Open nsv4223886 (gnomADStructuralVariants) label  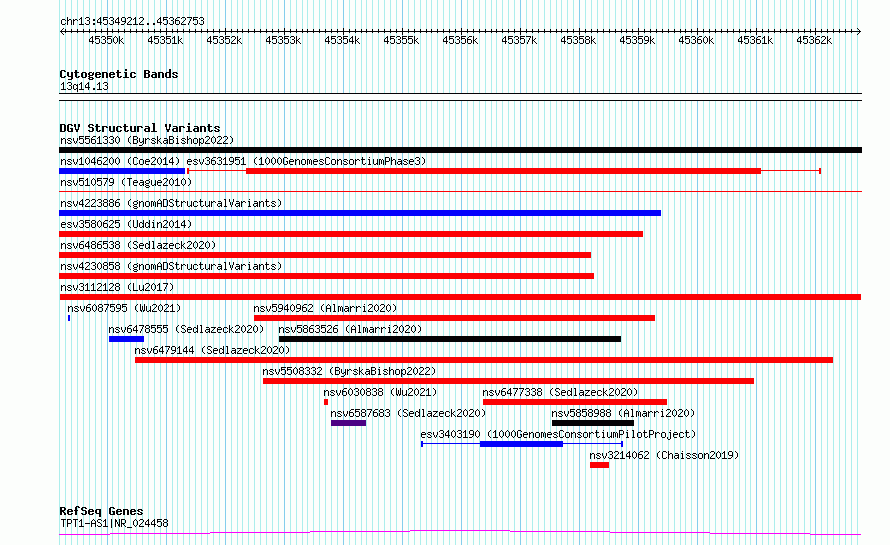click(171, 203)
